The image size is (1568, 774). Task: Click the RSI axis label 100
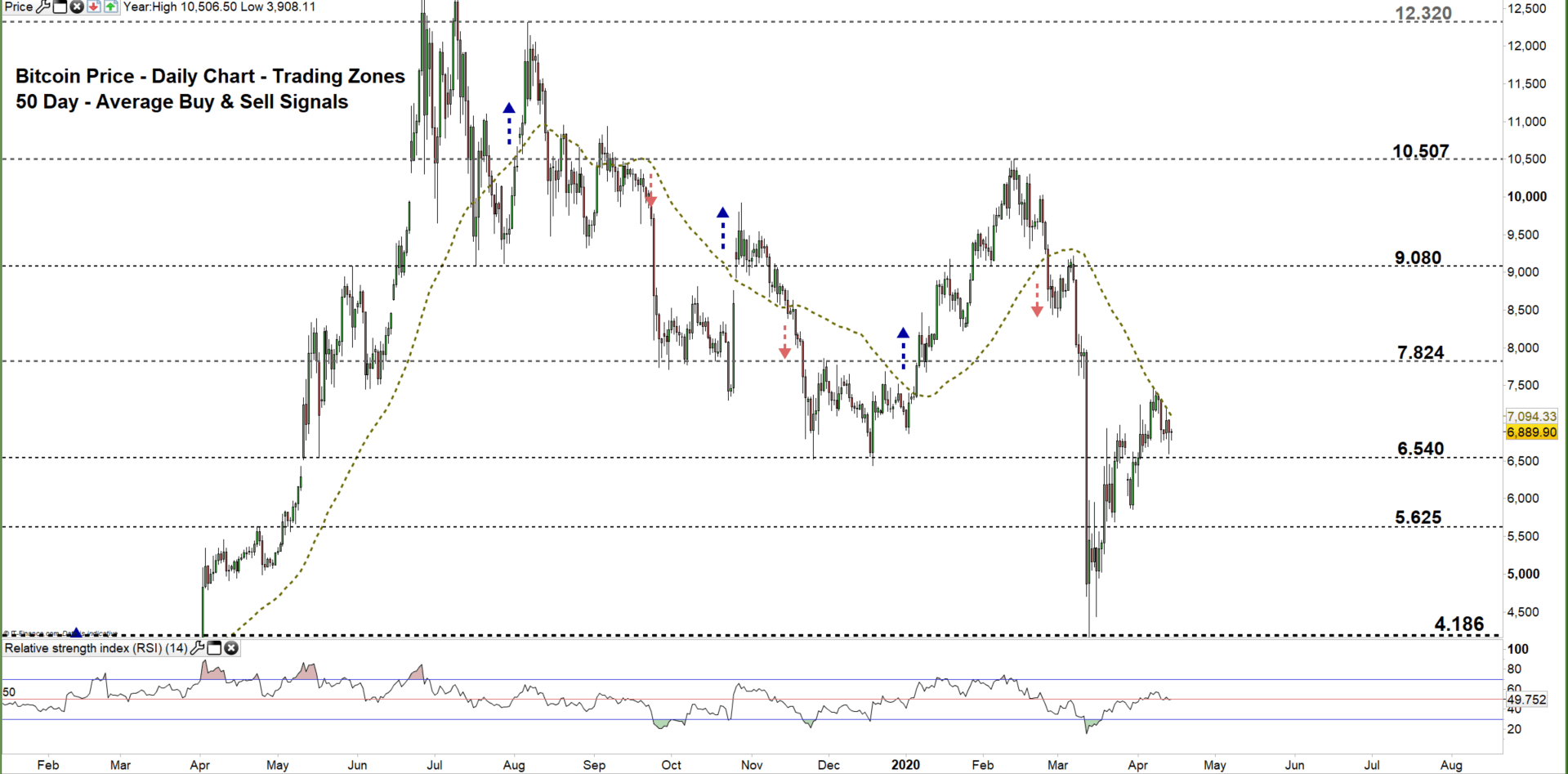coord(1518,649)
